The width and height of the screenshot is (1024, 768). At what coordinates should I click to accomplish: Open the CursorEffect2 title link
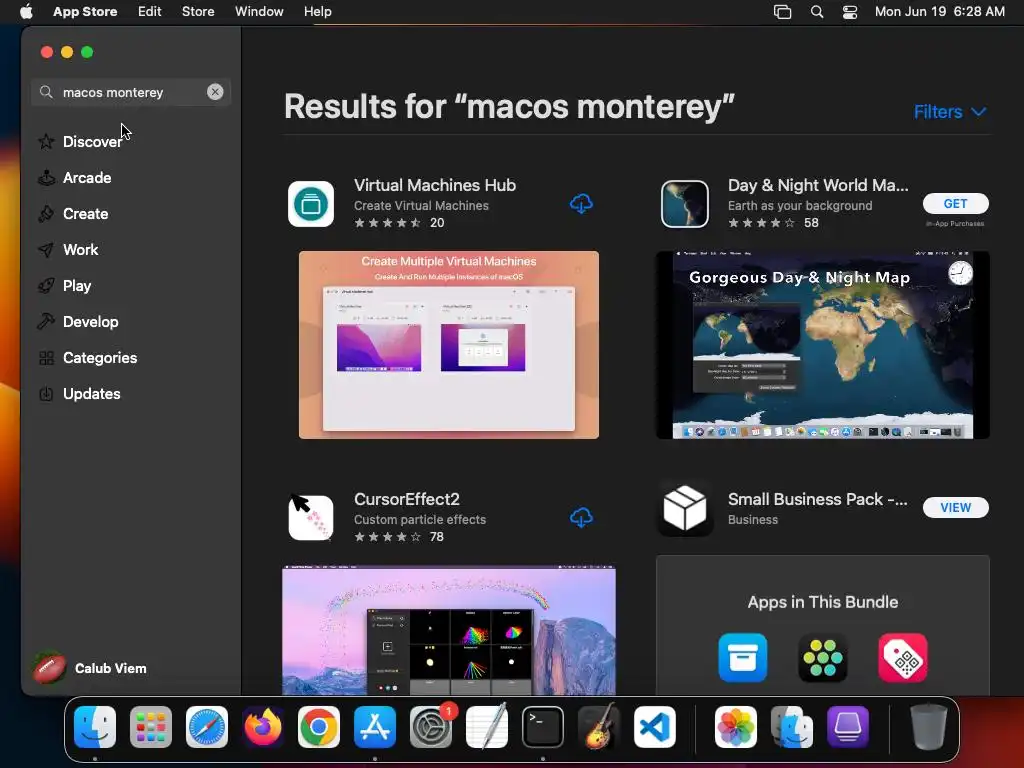pos(406,500)
